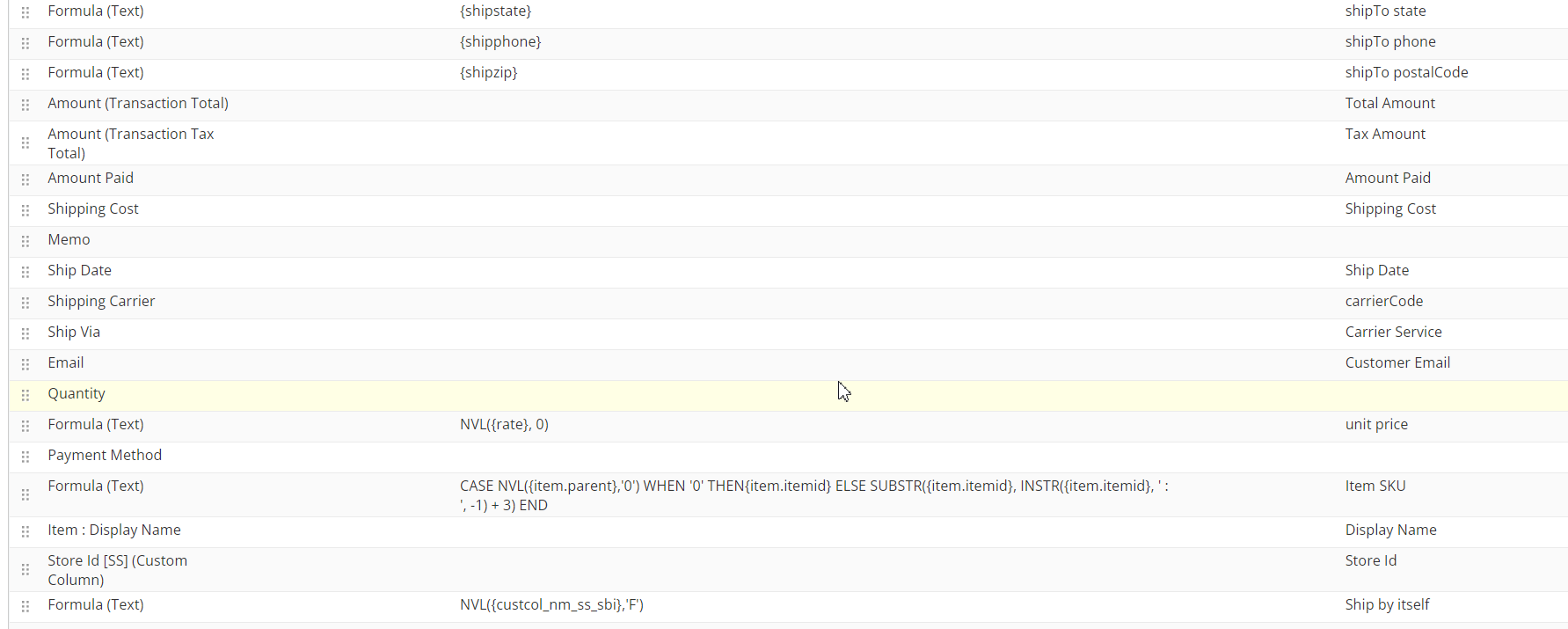This screenshot has width=1568, height=629.
Task: Select the drag handle of Store Id [SS] row
Action: tap(26, 569)
